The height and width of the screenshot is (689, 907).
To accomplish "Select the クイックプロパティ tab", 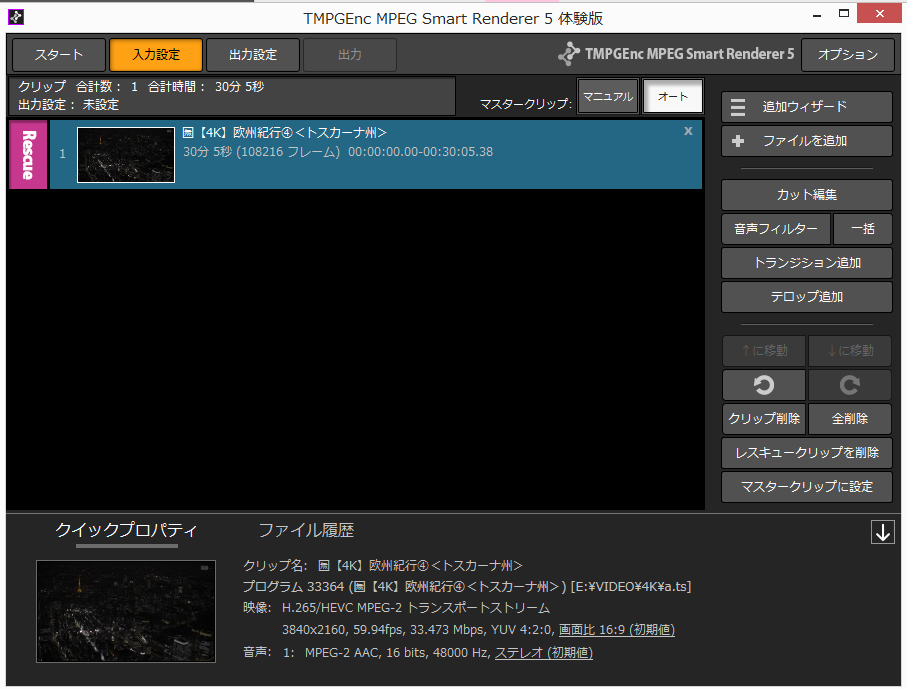I will coord(126,530).
